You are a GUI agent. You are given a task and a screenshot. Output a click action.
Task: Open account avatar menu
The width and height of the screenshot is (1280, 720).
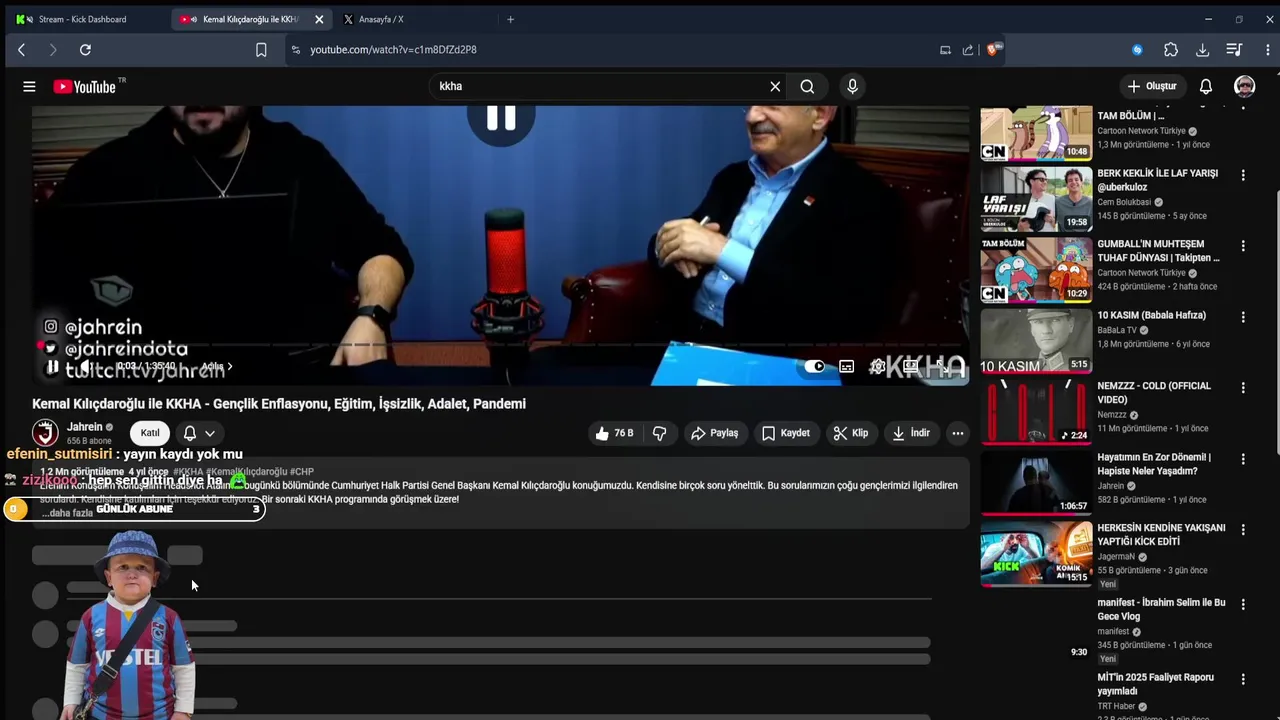[1244, 86]
